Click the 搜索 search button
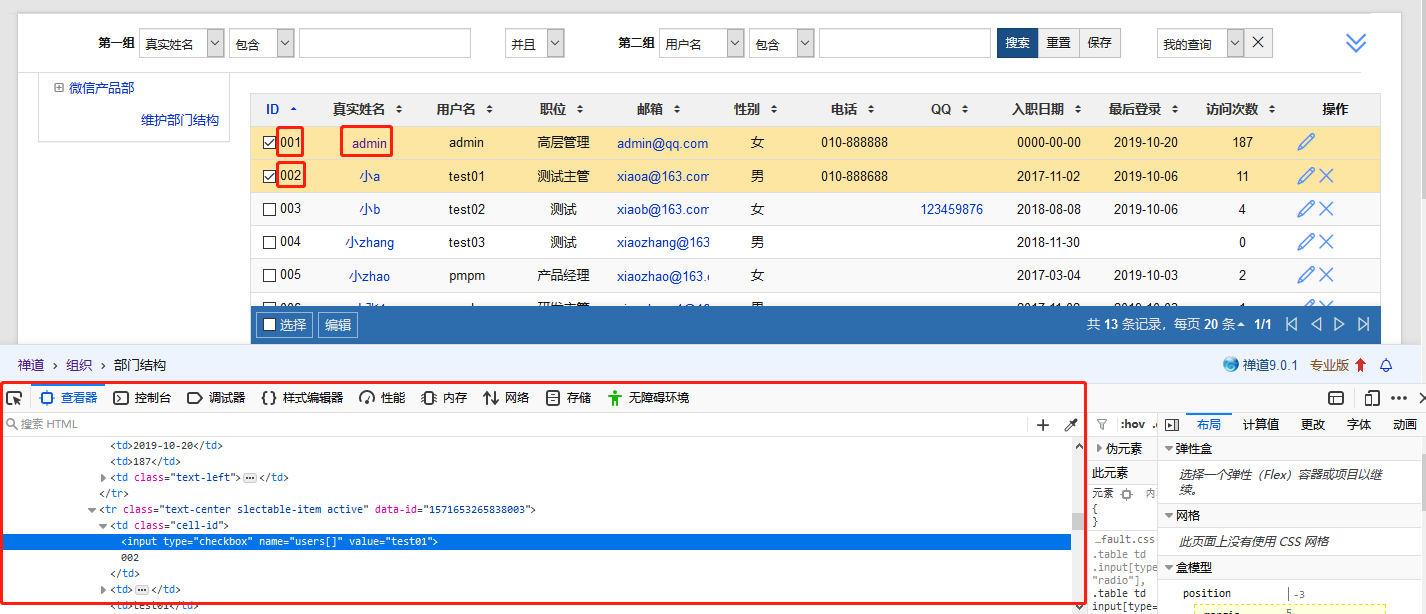 [x=1017, y=43]
